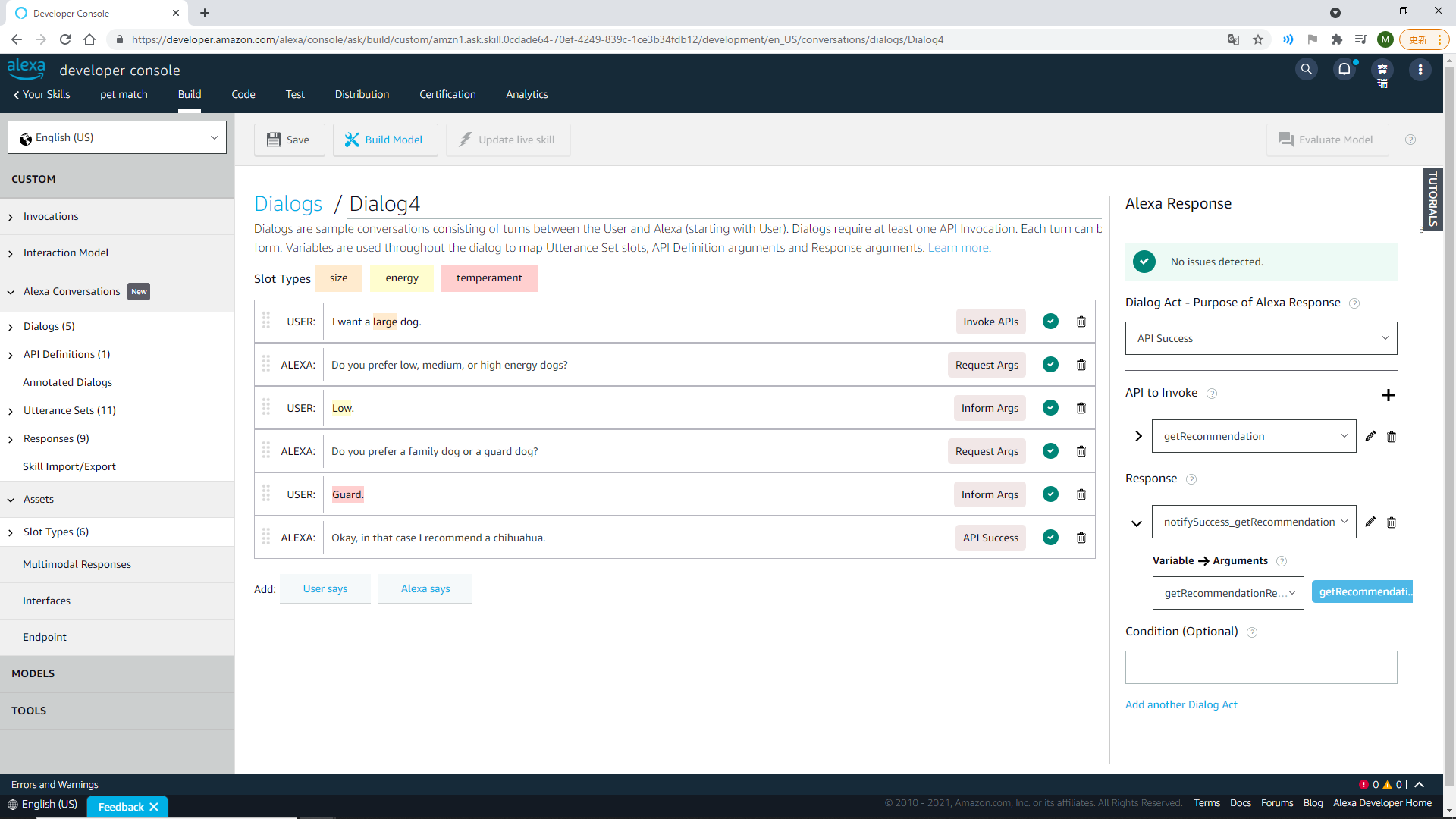Delete the 'I want a large dog' turn
The image size is (1456, 819).
click(1081, 322)
